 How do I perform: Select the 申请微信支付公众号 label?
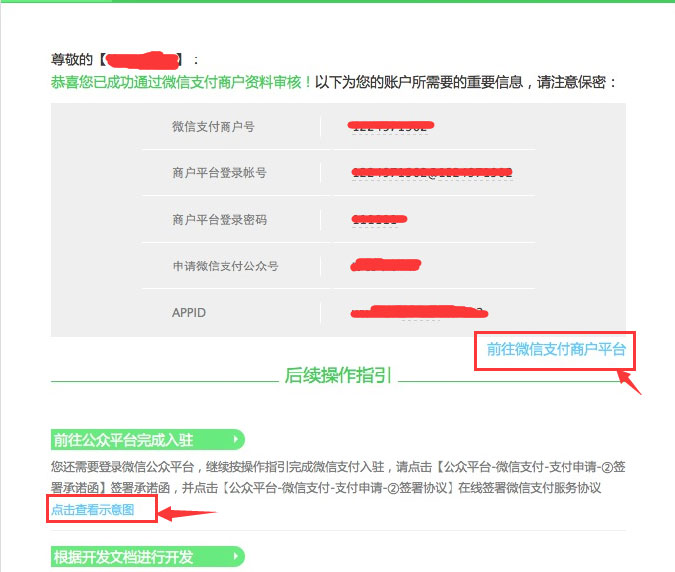coord(225,266)
